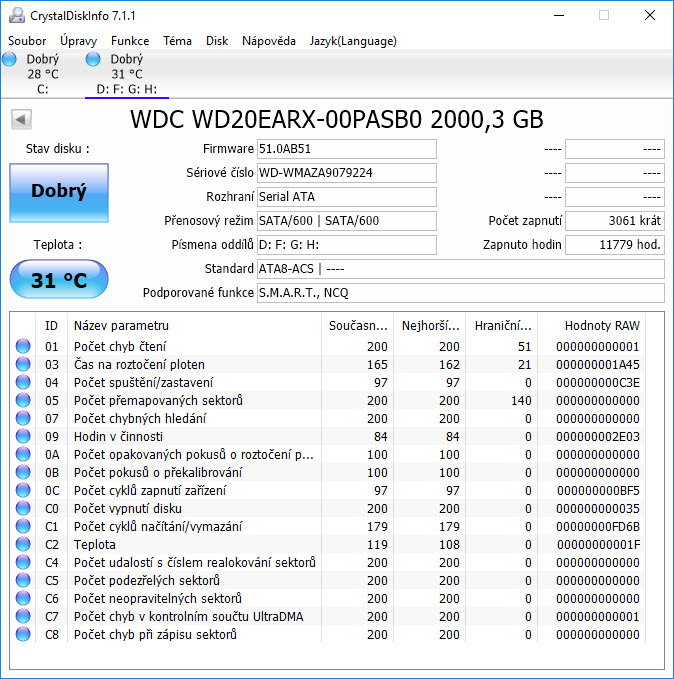674x679 pixels.
Task: Select the D: F: G: H: disk status orb
Action: pyautogui.click(x=93, y=59)
